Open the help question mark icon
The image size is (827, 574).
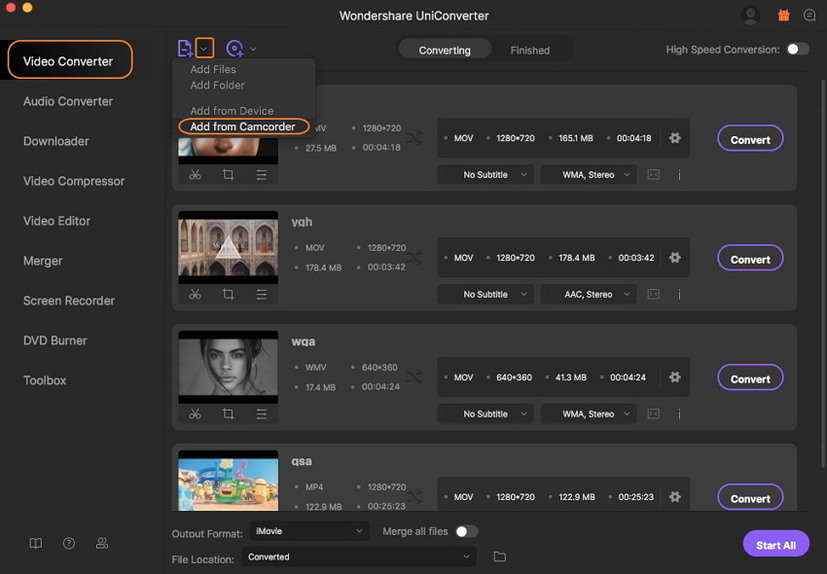point(69,543)
